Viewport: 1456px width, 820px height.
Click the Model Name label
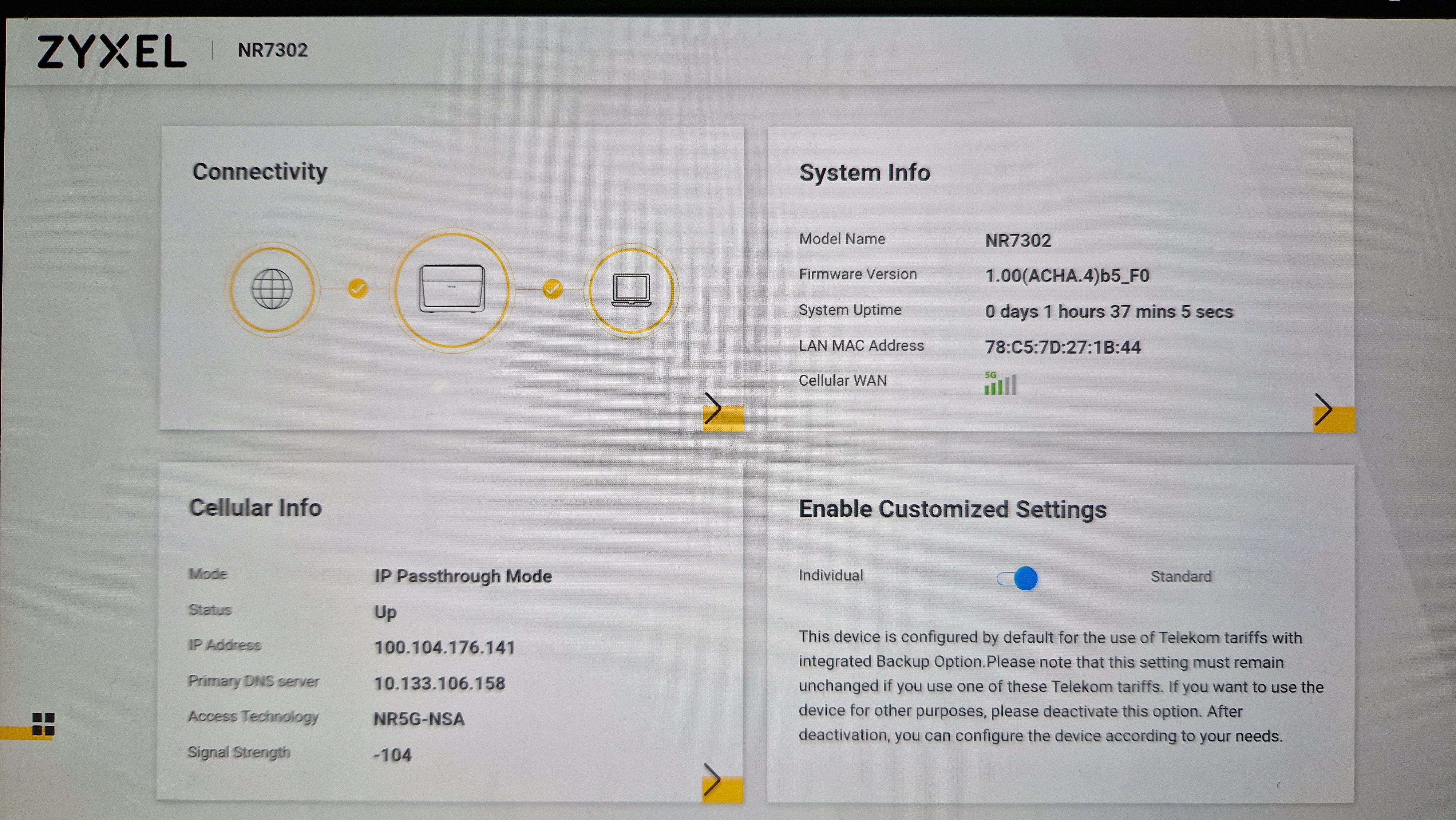click(842, 239)
